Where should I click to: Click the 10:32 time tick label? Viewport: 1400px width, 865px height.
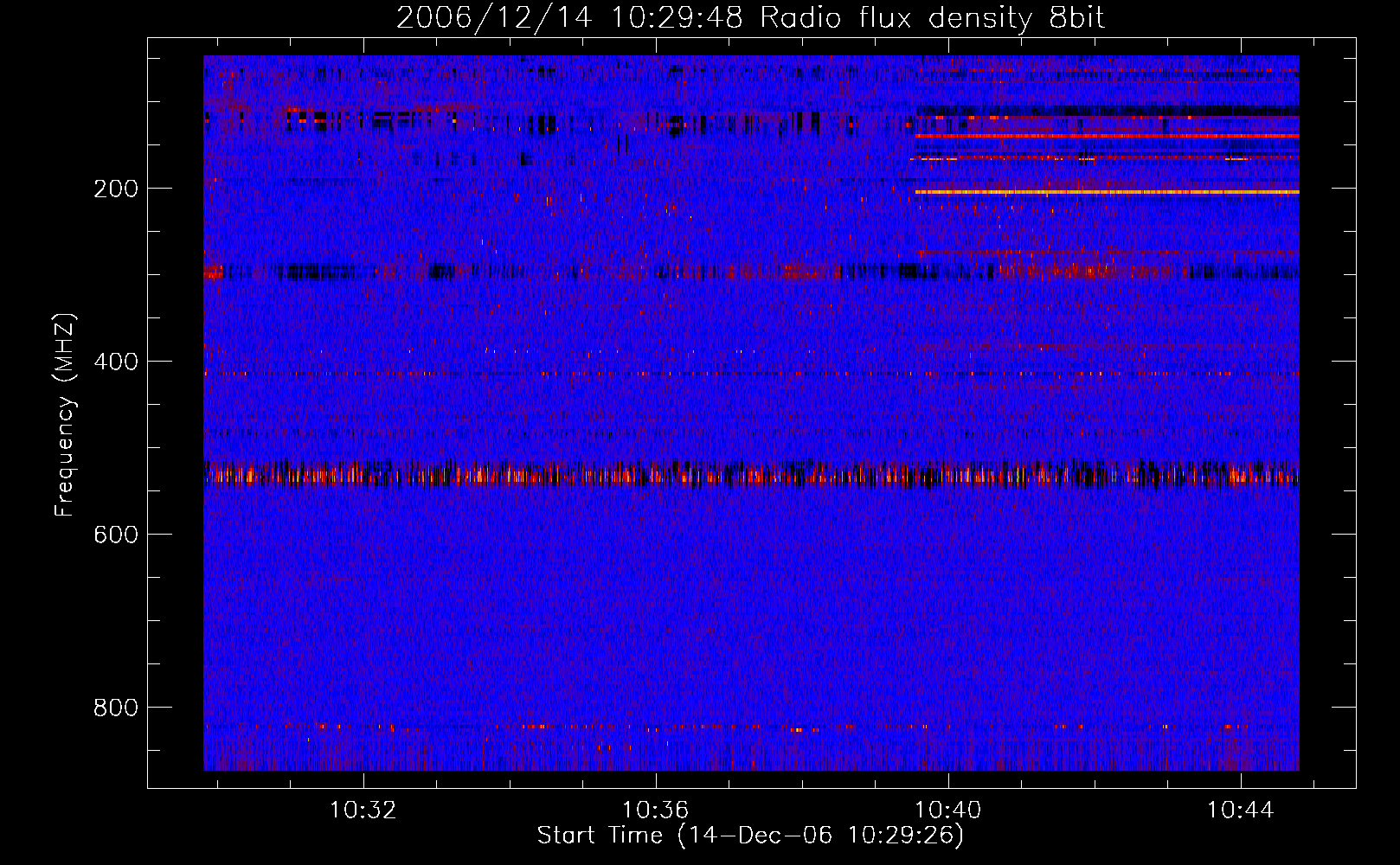click(x=363, y=810)
